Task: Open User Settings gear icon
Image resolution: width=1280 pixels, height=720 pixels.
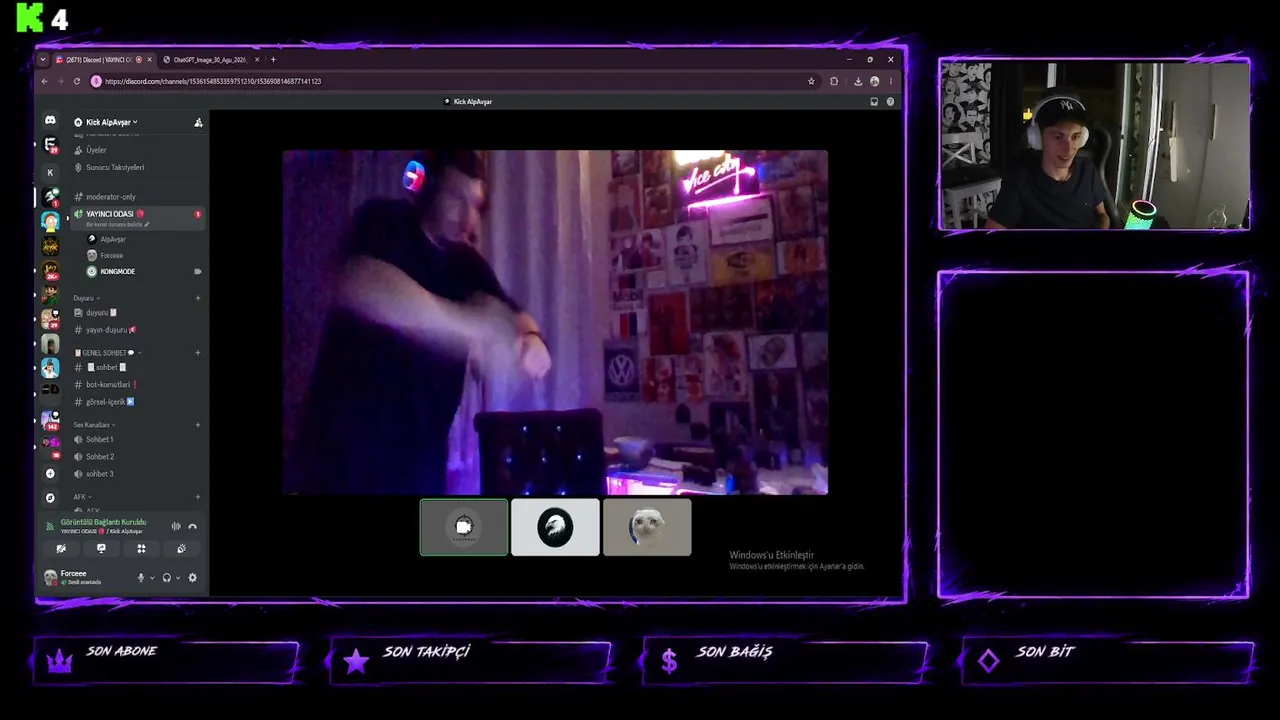Action: point(193,577)
